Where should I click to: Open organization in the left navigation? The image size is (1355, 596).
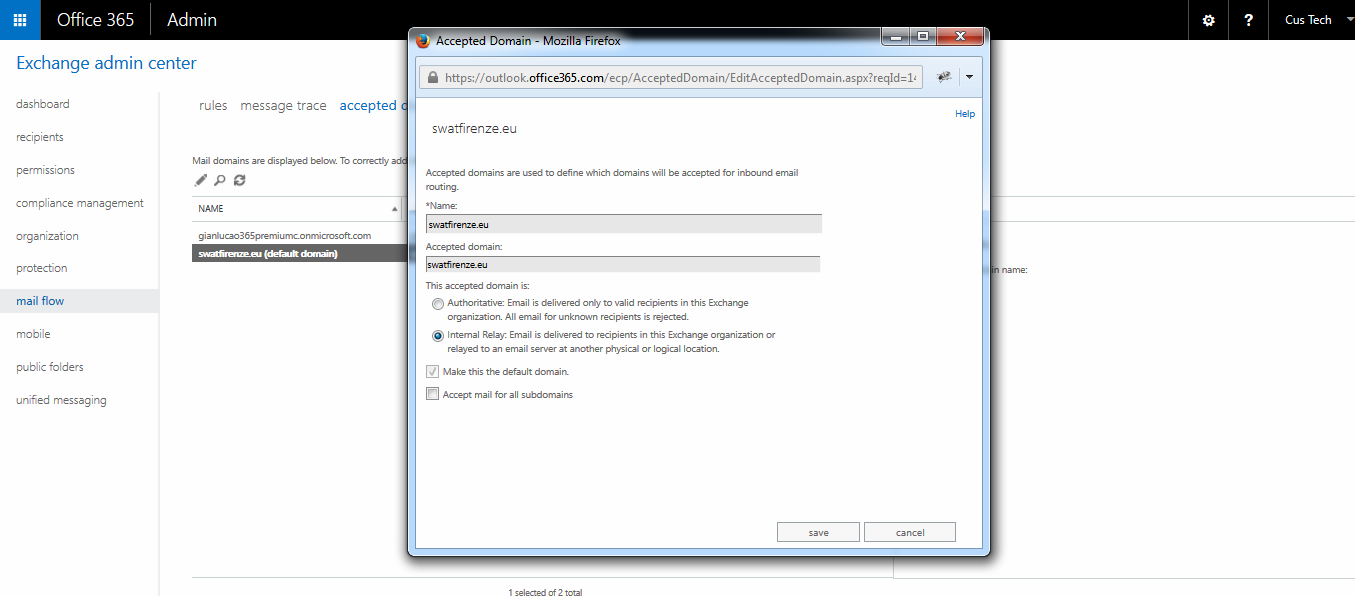47,236
